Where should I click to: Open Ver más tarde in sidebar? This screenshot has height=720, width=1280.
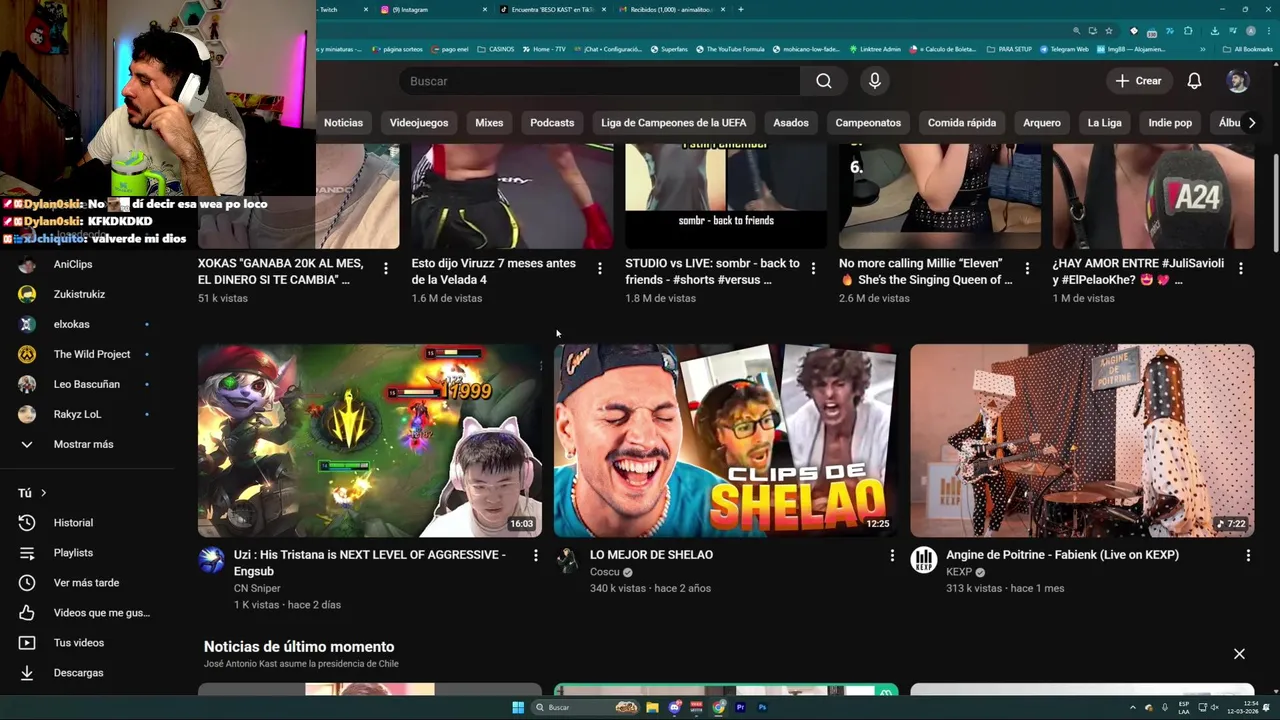87,583
